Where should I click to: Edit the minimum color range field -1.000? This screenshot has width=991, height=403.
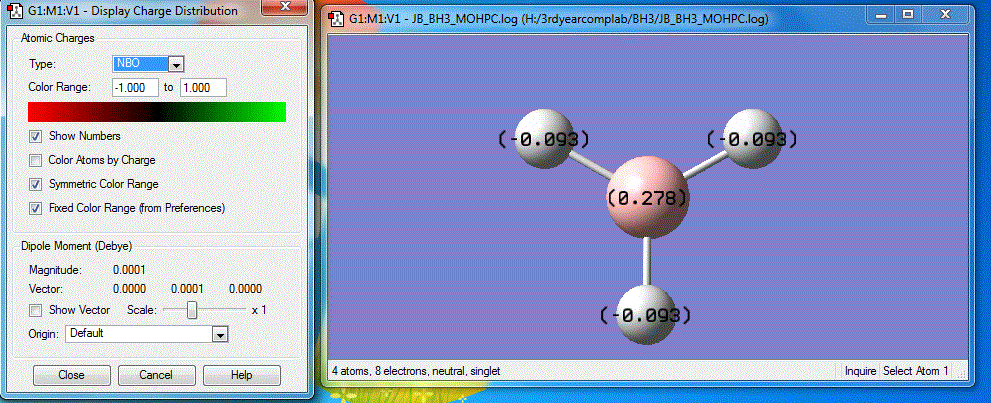coord(135,87)
